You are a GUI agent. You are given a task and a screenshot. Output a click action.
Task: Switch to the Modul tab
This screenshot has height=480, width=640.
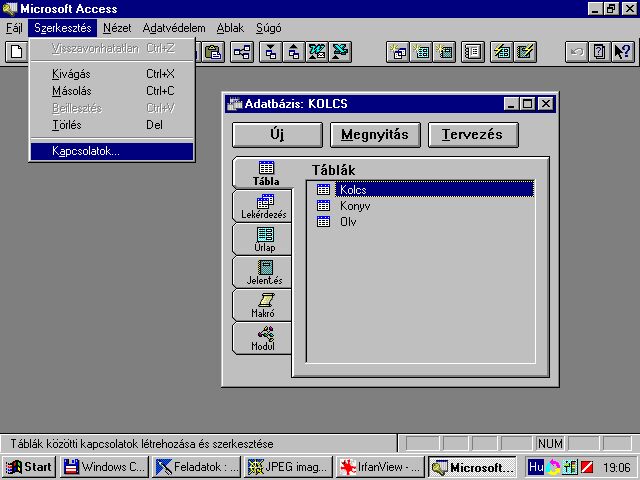click(262, 339)
